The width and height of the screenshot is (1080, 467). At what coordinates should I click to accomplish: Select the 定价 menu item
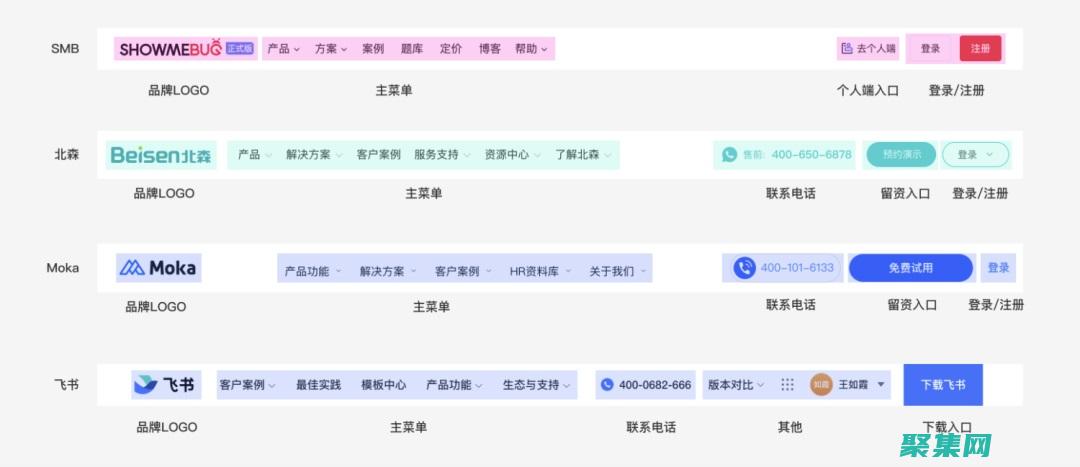pyautogui.click(x=451, y=48)
